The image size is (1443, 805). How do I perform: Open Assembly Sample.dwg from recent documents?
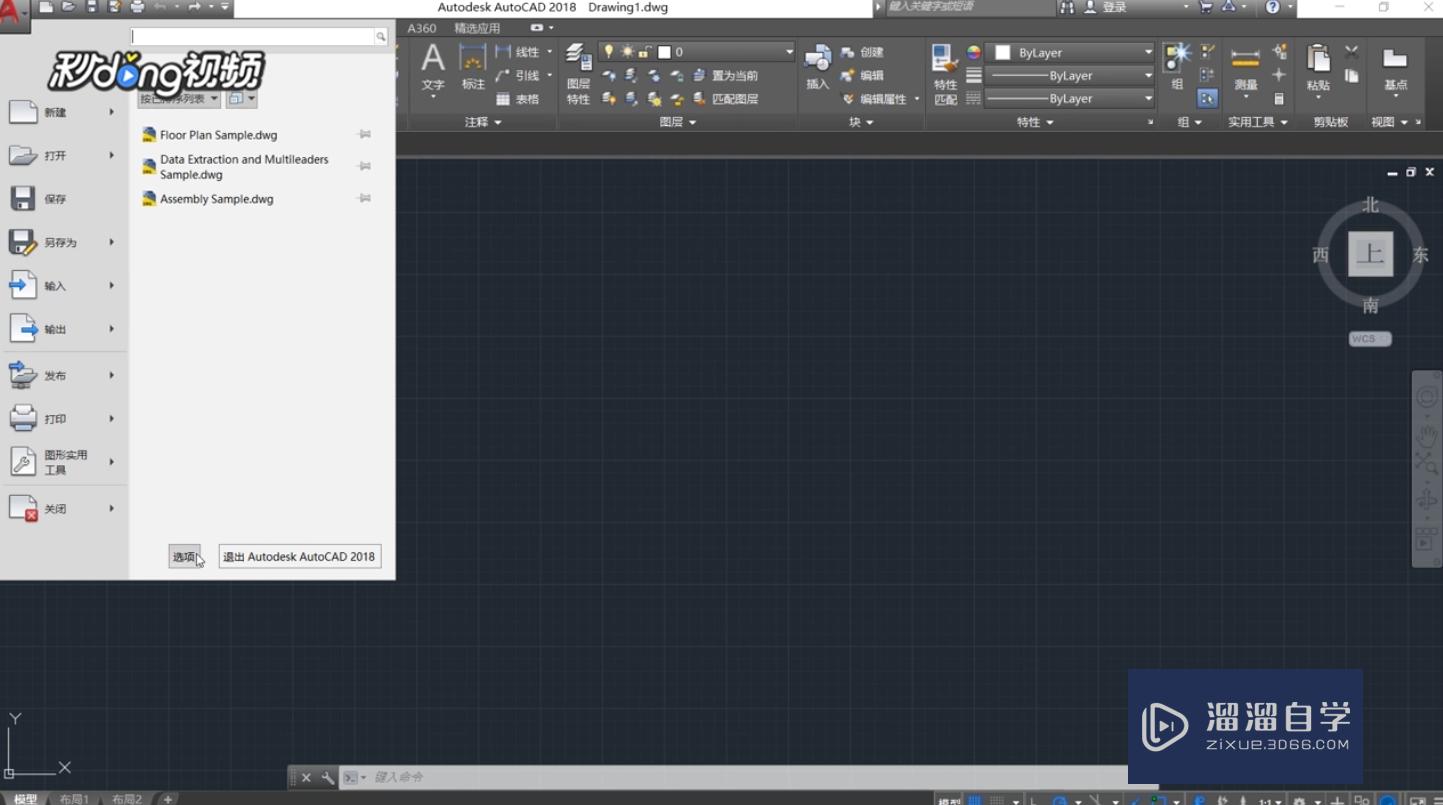tap(216, 199)
